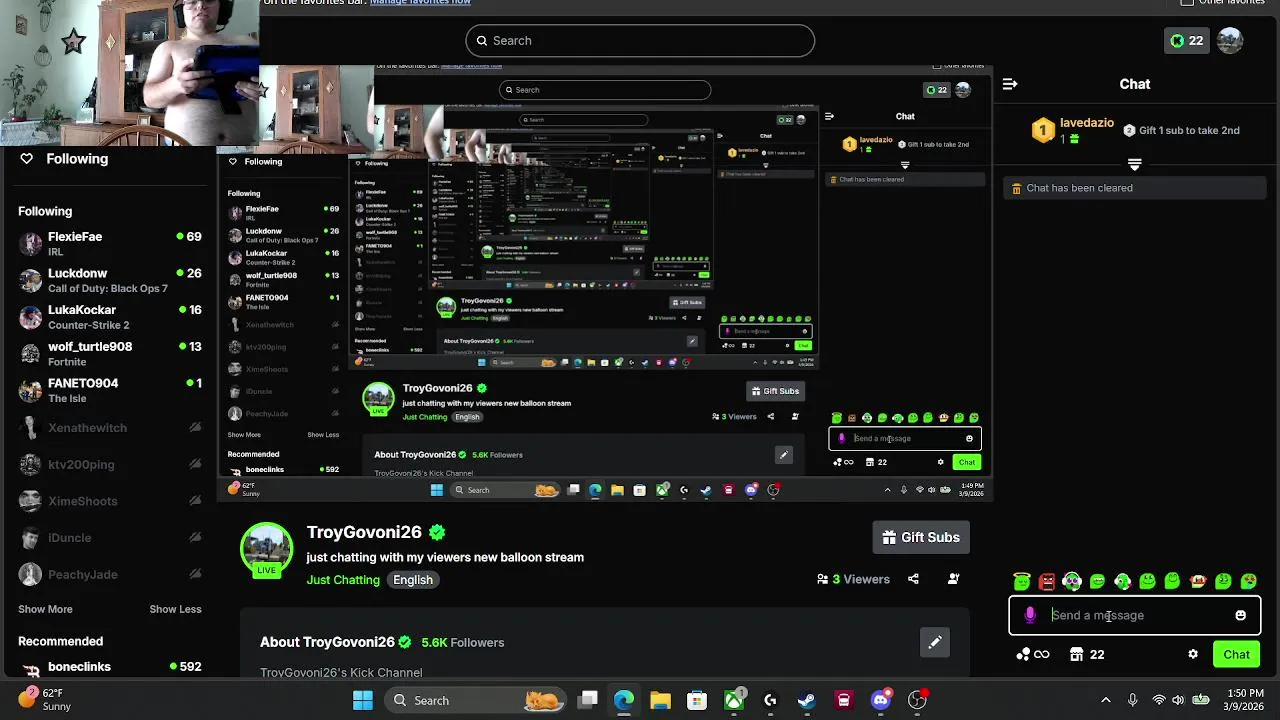Open TroyGovoni26 LIVE channel avatar
This screenshot has height=720, width=1280.
266,549
